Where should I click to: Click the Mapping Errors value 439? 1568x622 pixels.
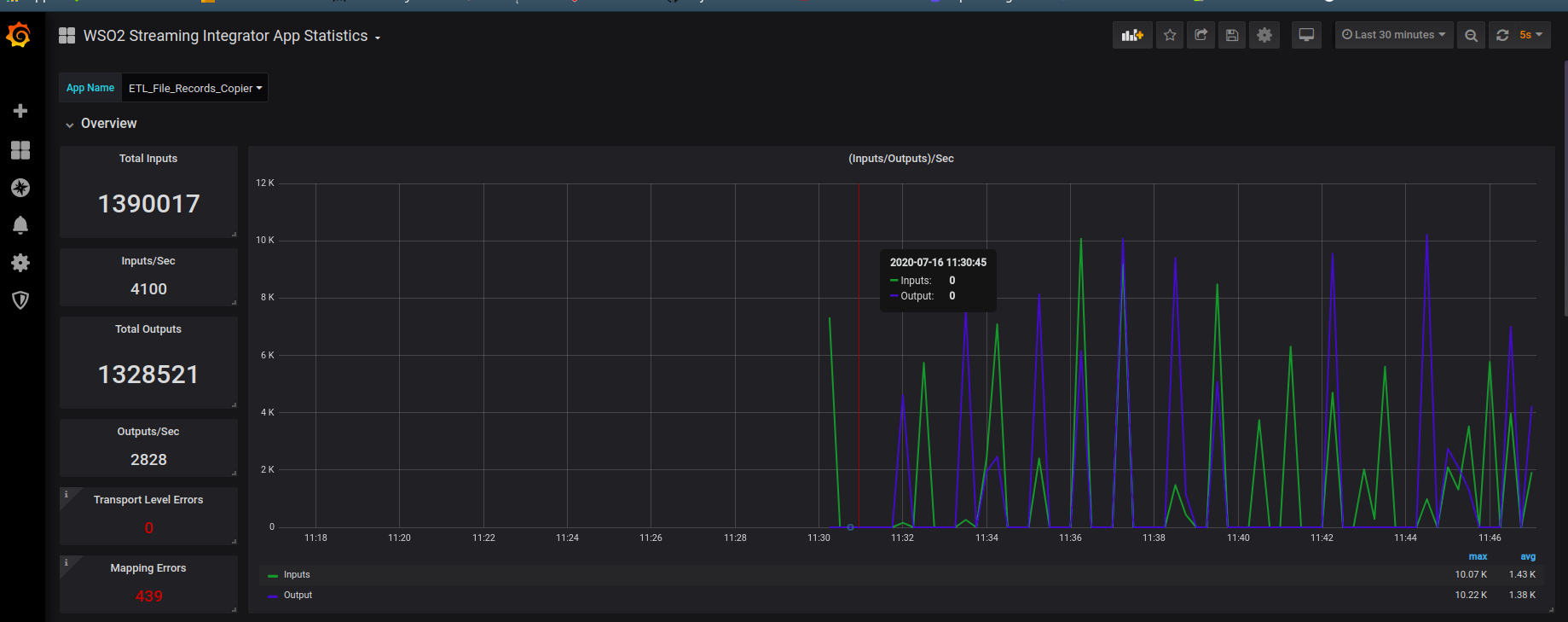148,596
